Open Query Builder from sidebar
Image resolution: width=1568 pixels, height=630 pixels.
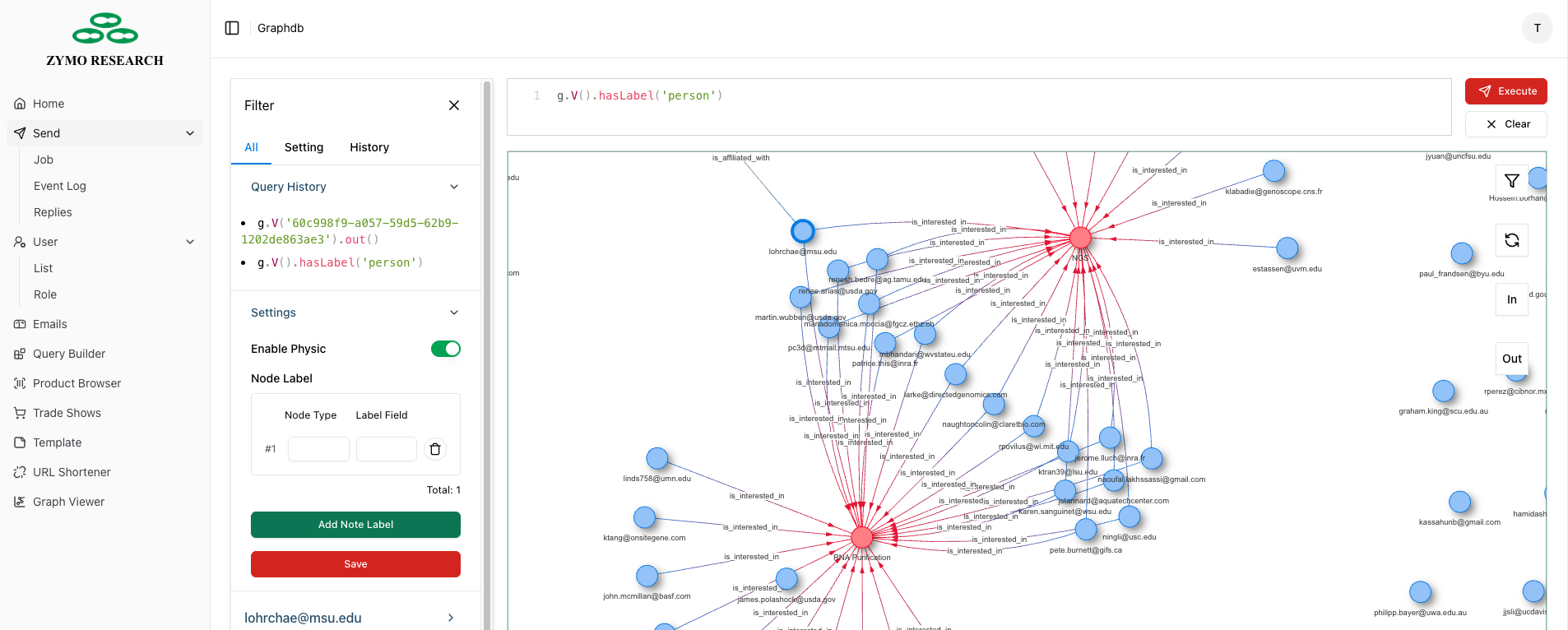69,354
